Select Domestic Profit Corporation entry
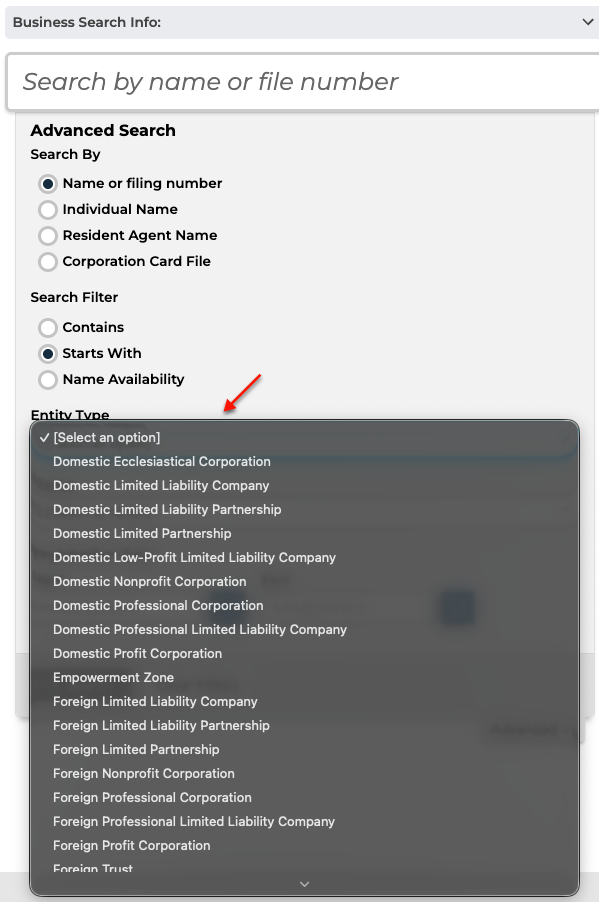The width and height of the screenshot is (599, 902). (x=304, y=653)
